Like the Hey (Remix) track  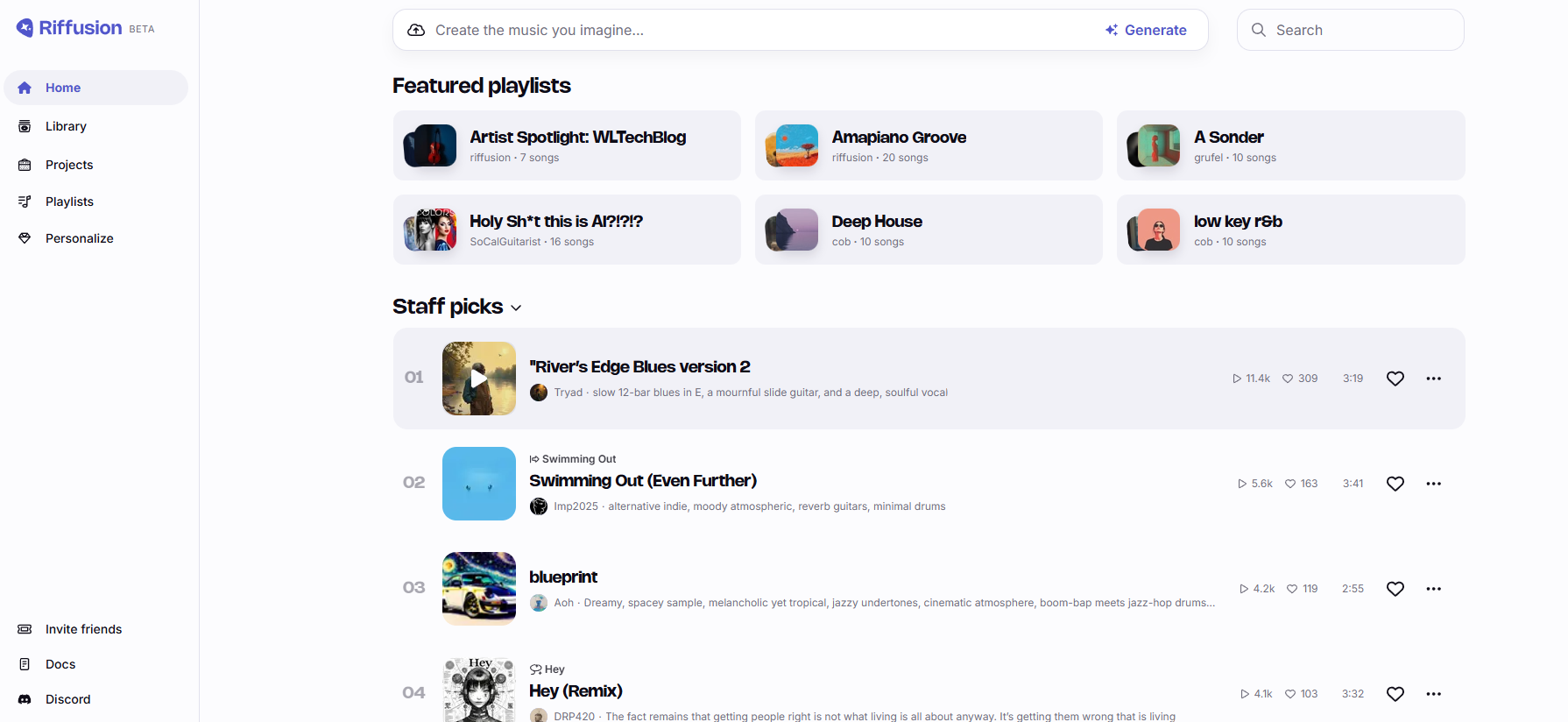click(1395, 694)
